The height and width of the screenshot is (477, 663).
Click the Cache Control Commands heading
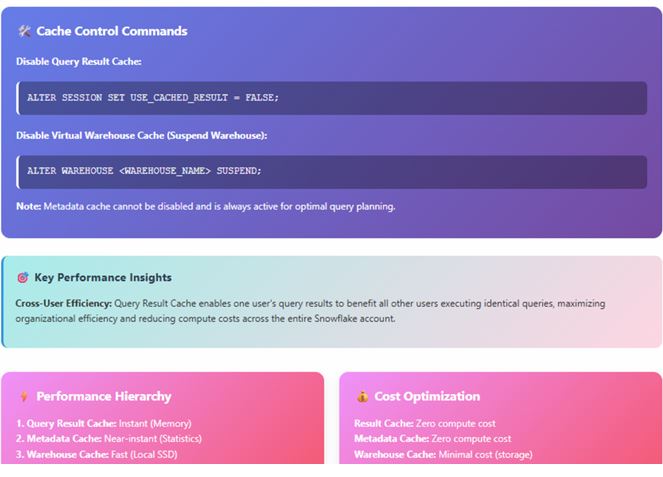point(111,31)
